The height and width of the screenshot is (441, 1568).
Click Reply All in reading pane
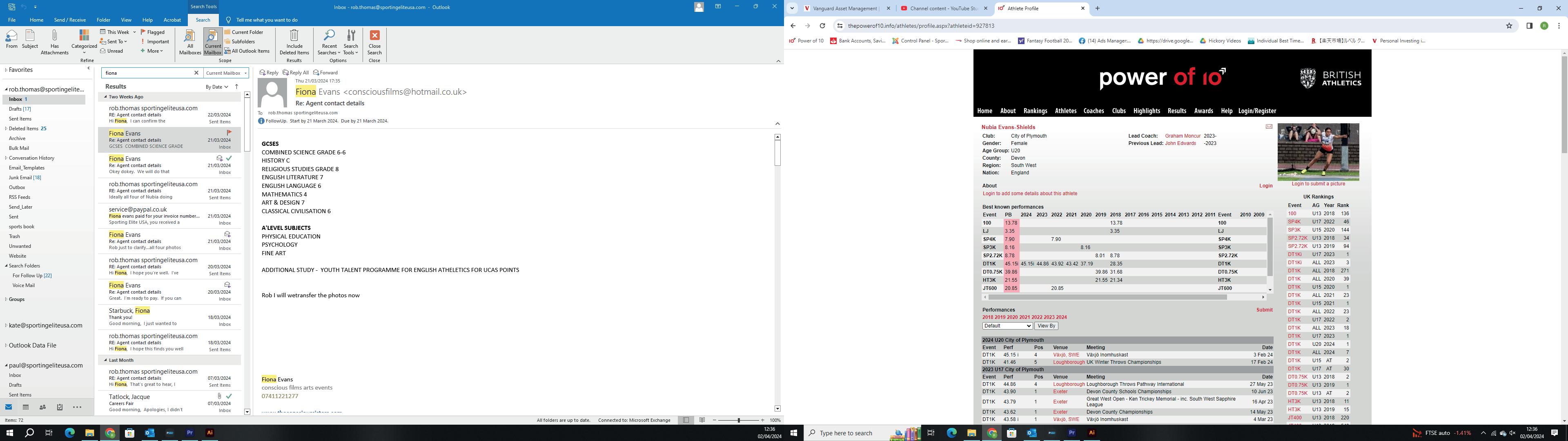coord(296,73)
